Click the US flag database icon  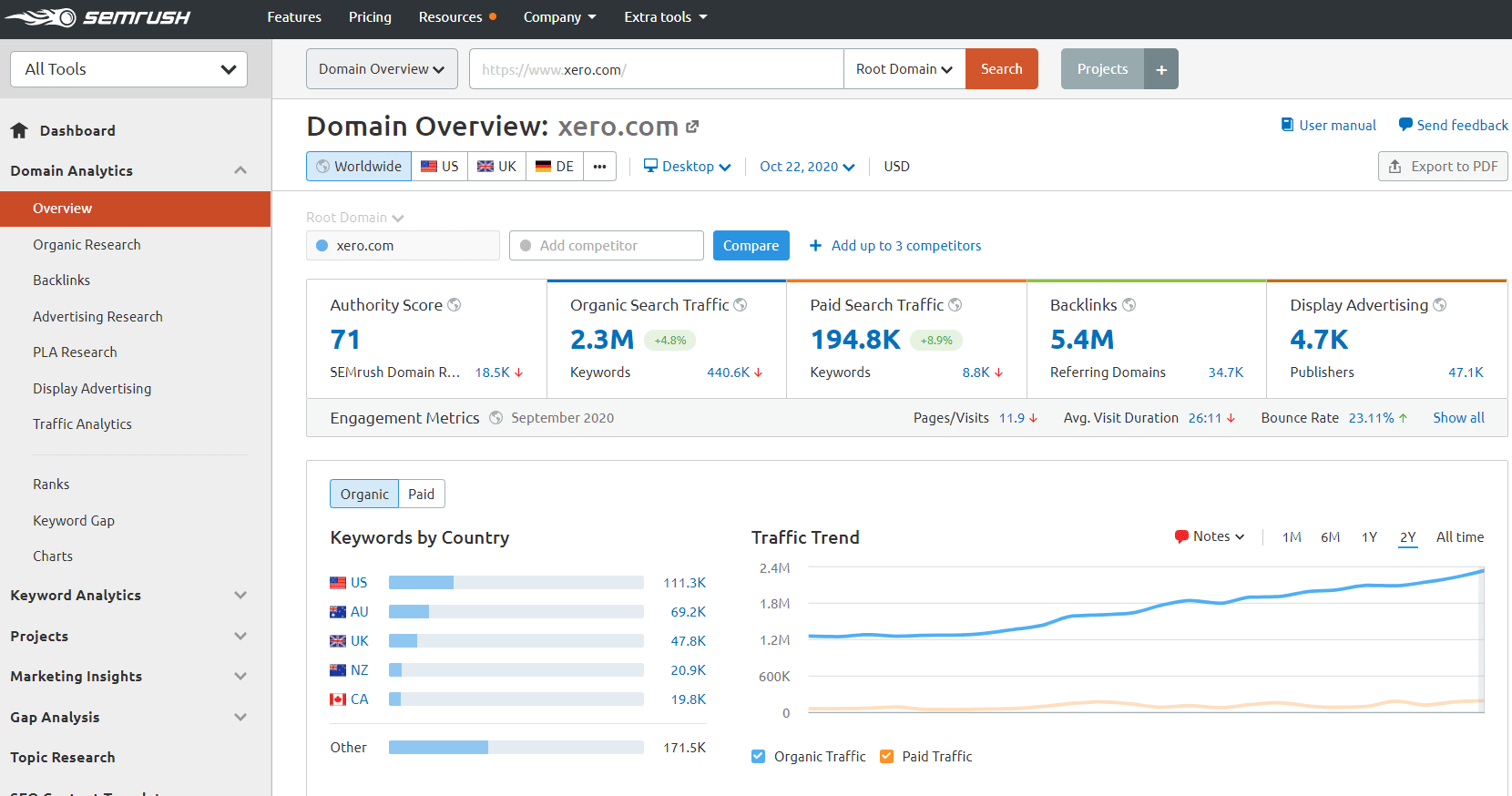point(429,167)
